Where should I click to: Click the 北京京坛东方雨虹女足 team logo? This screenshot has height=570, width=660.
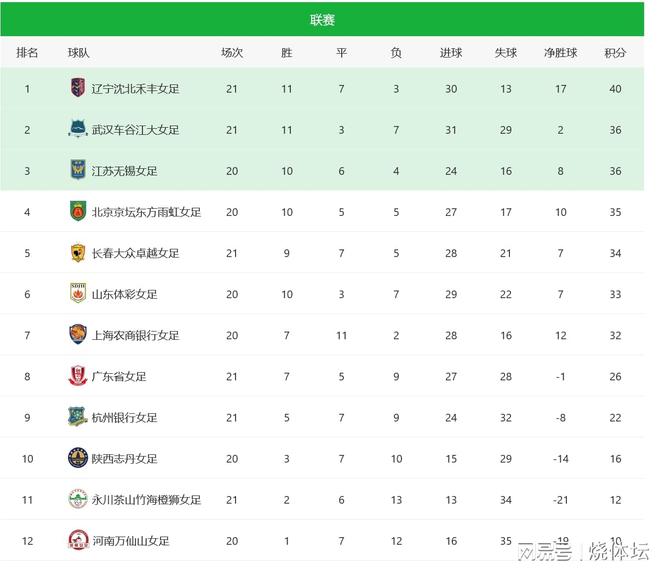[x=78, y=211]
